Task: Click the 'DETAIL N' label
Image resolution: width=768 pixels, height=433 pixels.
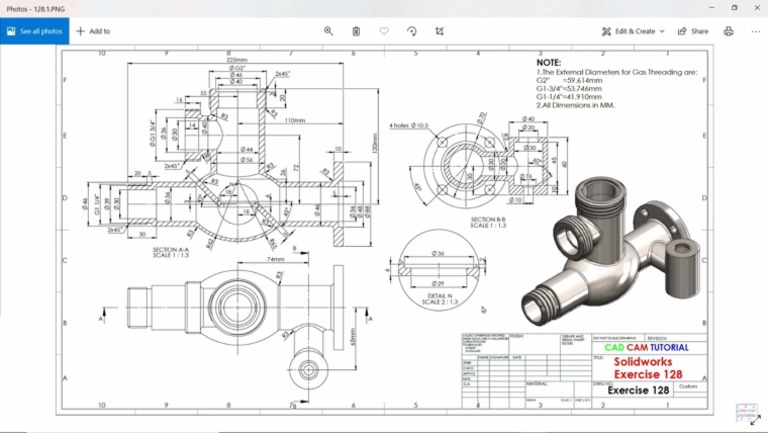Action: pyautogui.click(x=439, y=296)
